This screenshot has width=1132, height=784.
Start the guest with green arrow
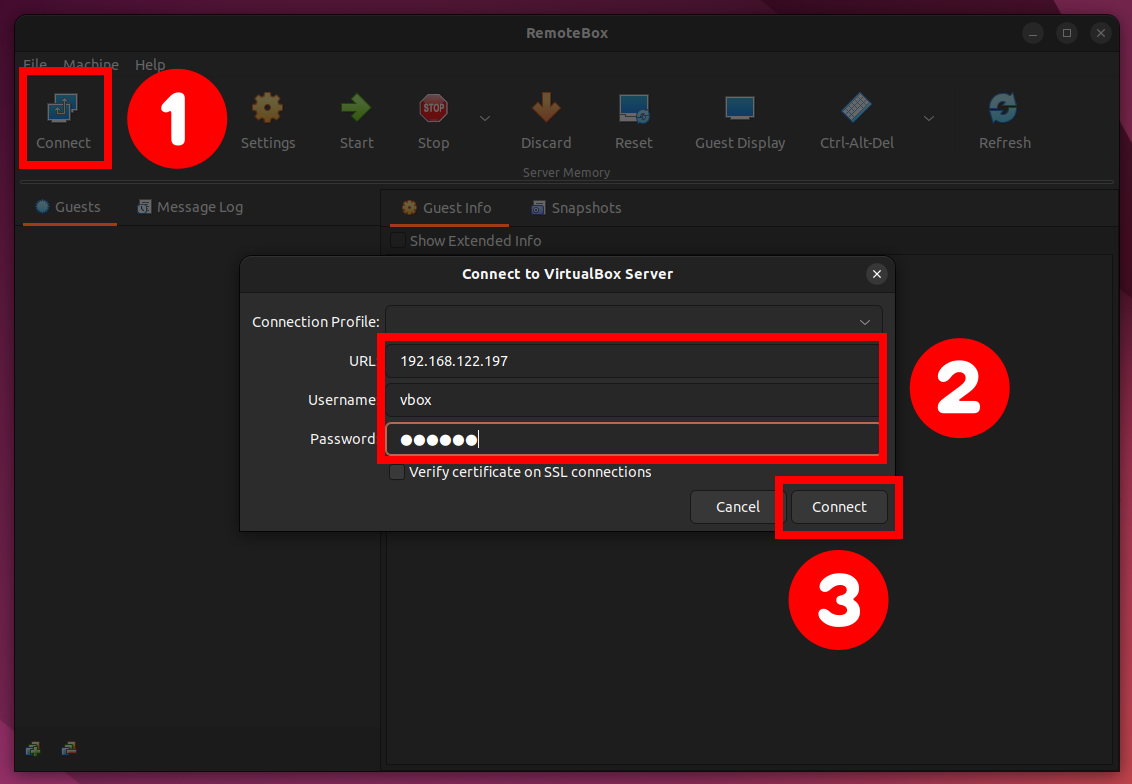pos(356,108)
